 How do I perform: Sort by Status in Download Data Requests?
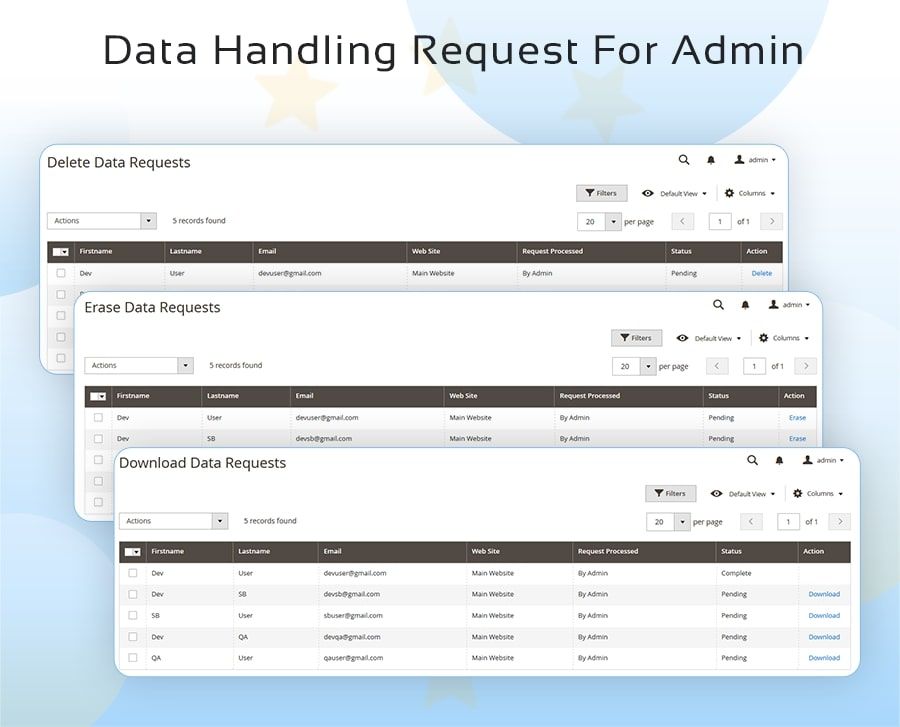(x=731, y=551)
